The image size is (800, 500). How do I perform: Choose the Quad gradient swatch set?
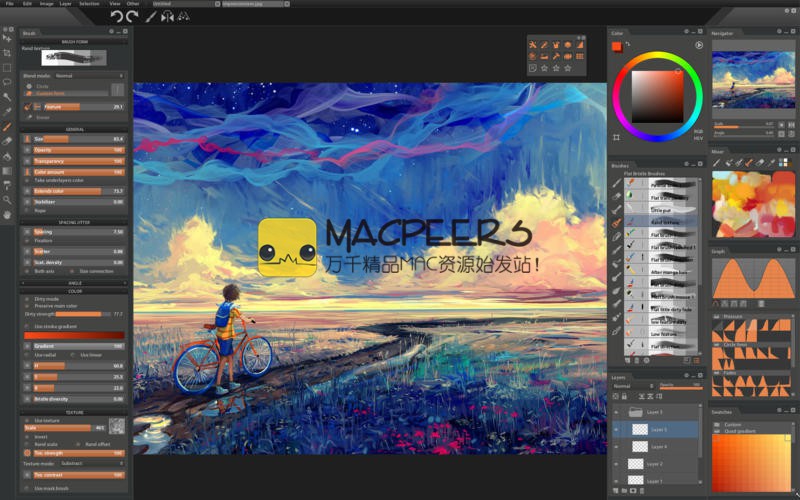739,432
